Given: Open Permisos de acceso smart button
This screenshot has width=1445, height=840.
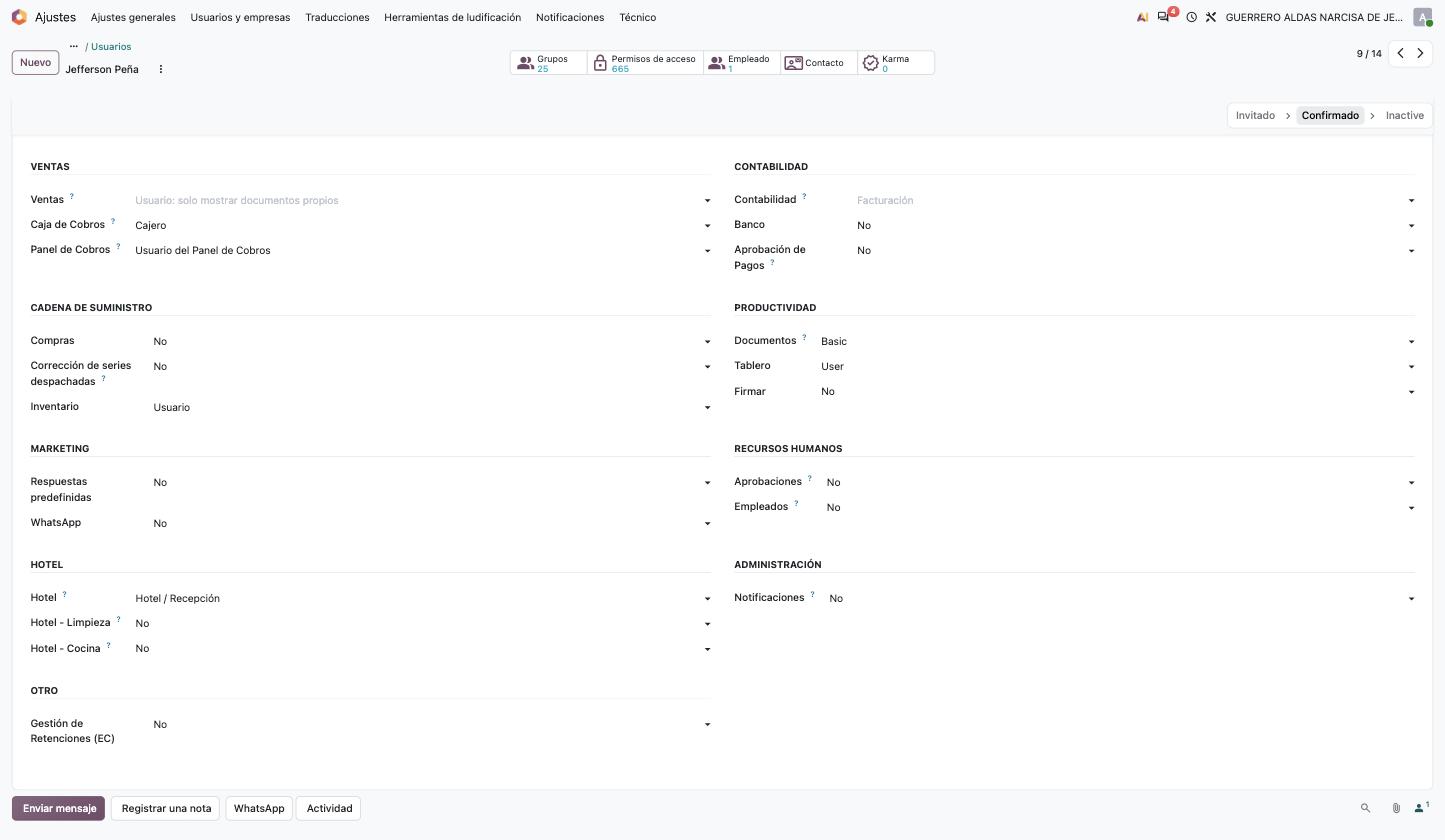Looking at the screenshot, I should click(x=645, y=63).
